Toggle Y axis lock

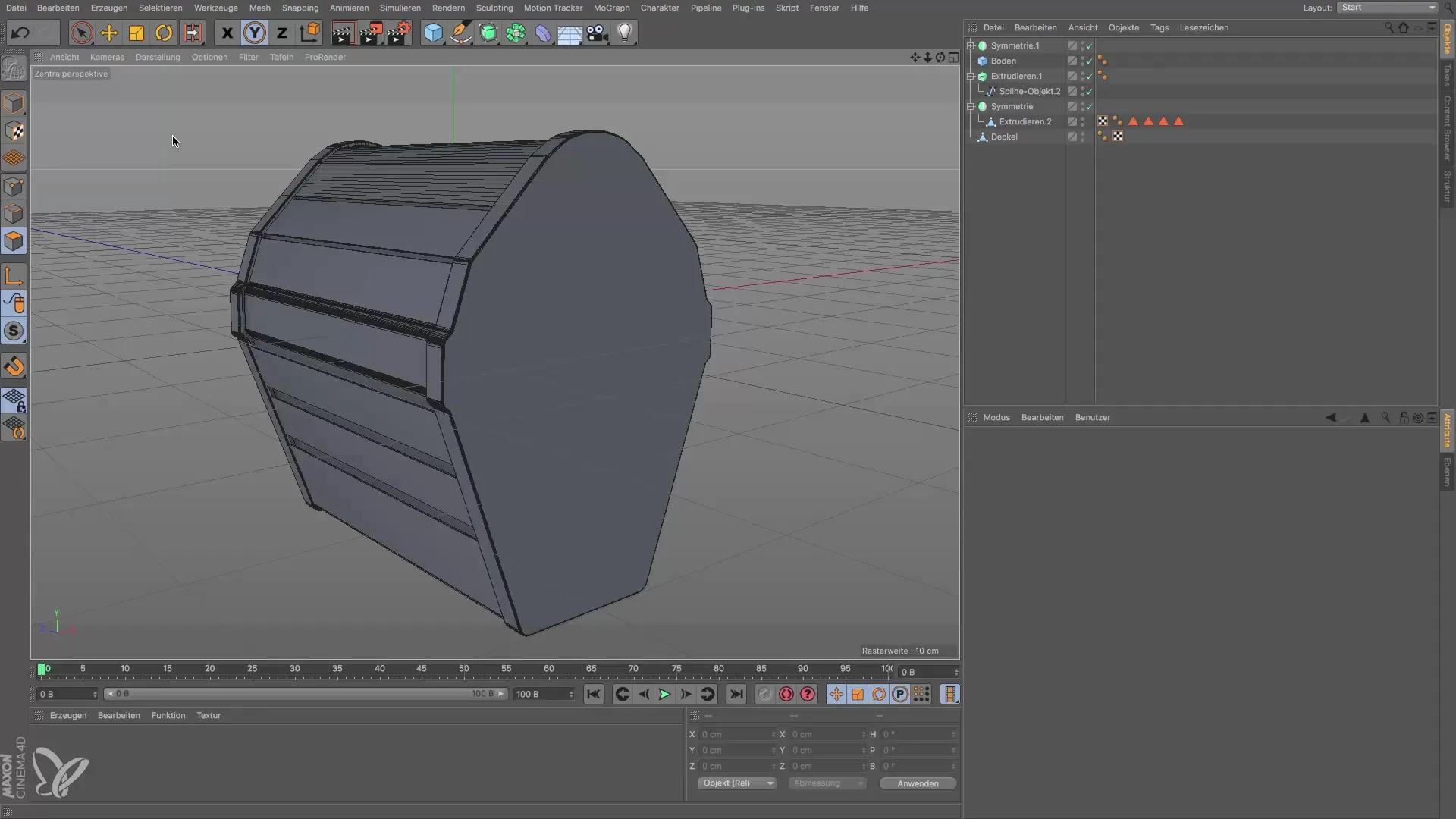click(255, 33)
